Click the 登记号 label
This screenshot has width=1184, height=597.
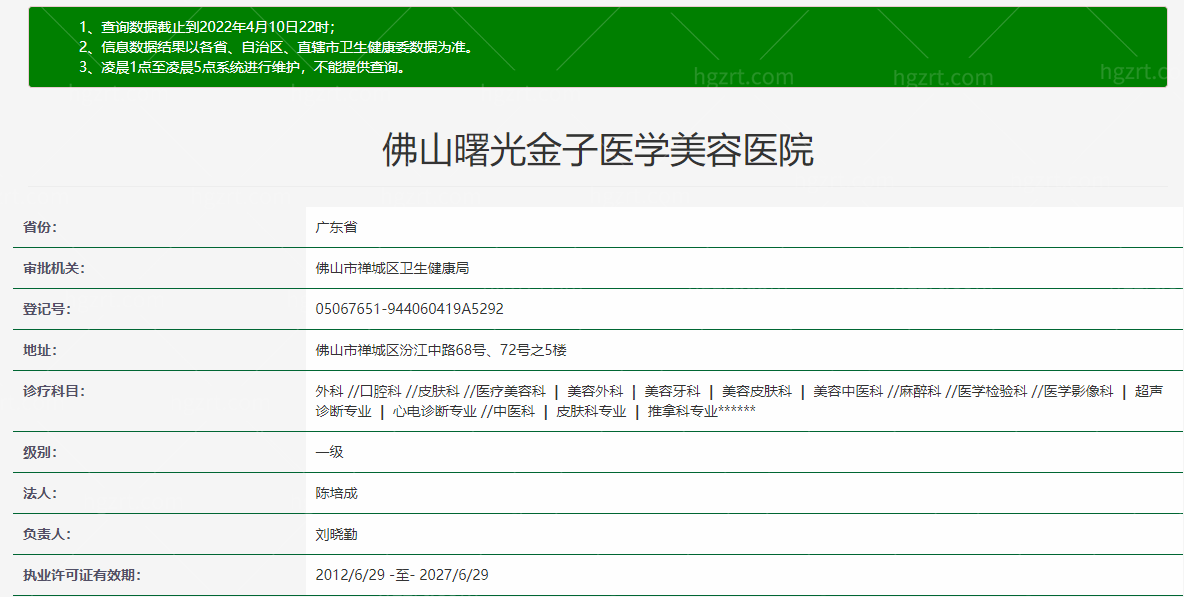[47, 309]
